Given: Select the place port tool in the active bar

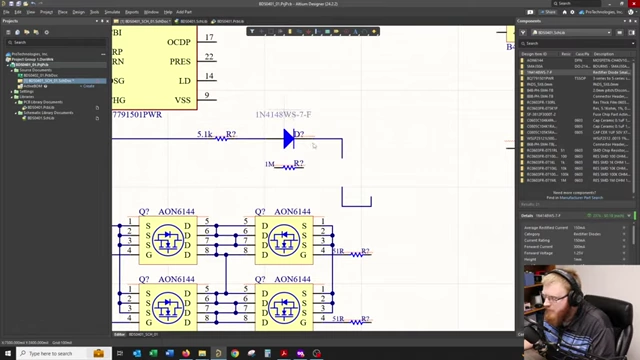Looking at the screenshot, I should (x=336, y=31).
